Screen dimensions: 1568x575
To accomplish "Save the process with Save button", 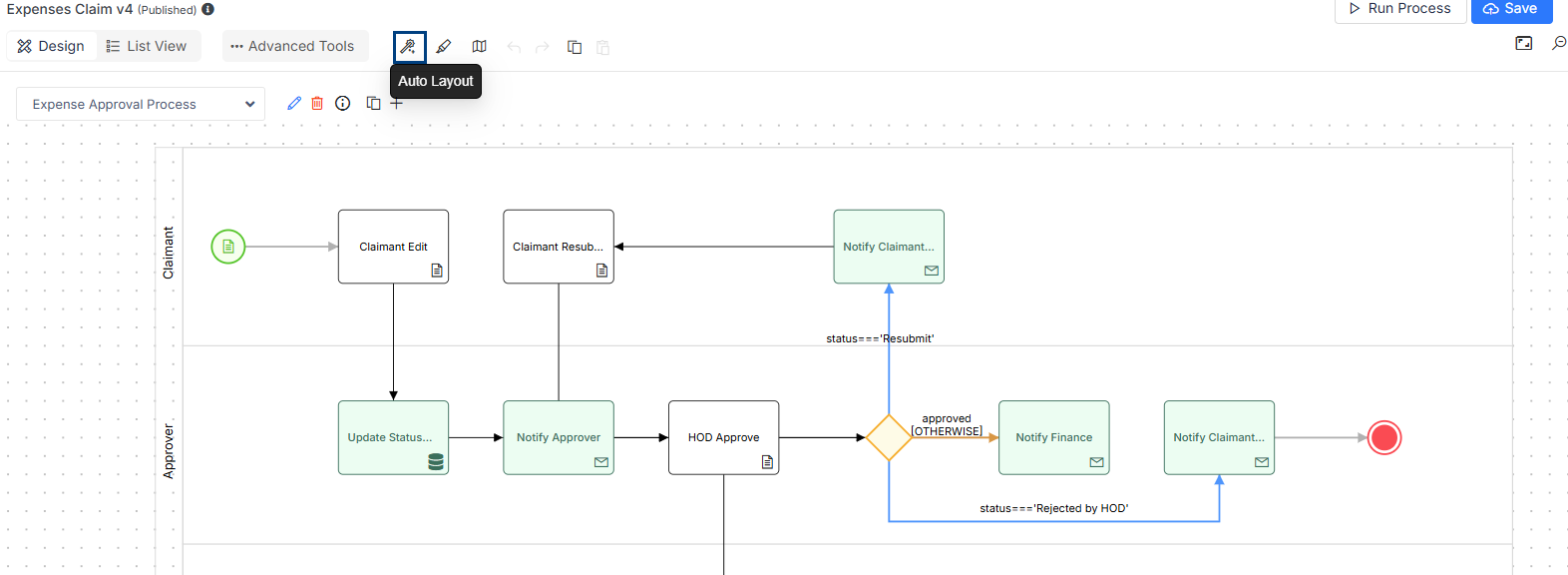I will click(x=1510, y=9).
